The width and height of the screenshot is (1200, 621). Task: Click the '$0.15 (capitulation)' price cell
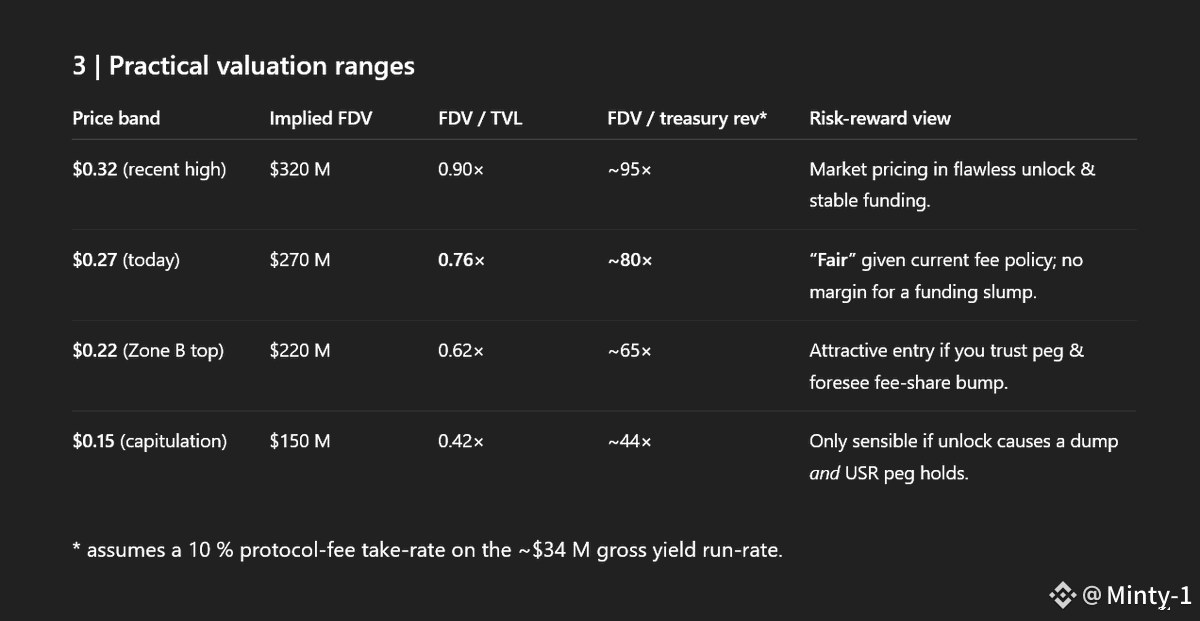pos(150,441)
